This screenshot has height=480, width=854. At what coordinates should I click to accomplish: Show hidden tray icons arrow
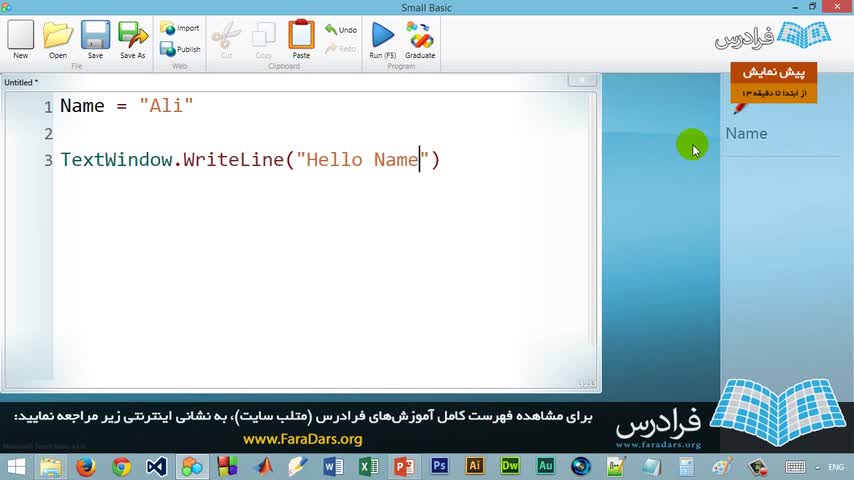[818, 467]
